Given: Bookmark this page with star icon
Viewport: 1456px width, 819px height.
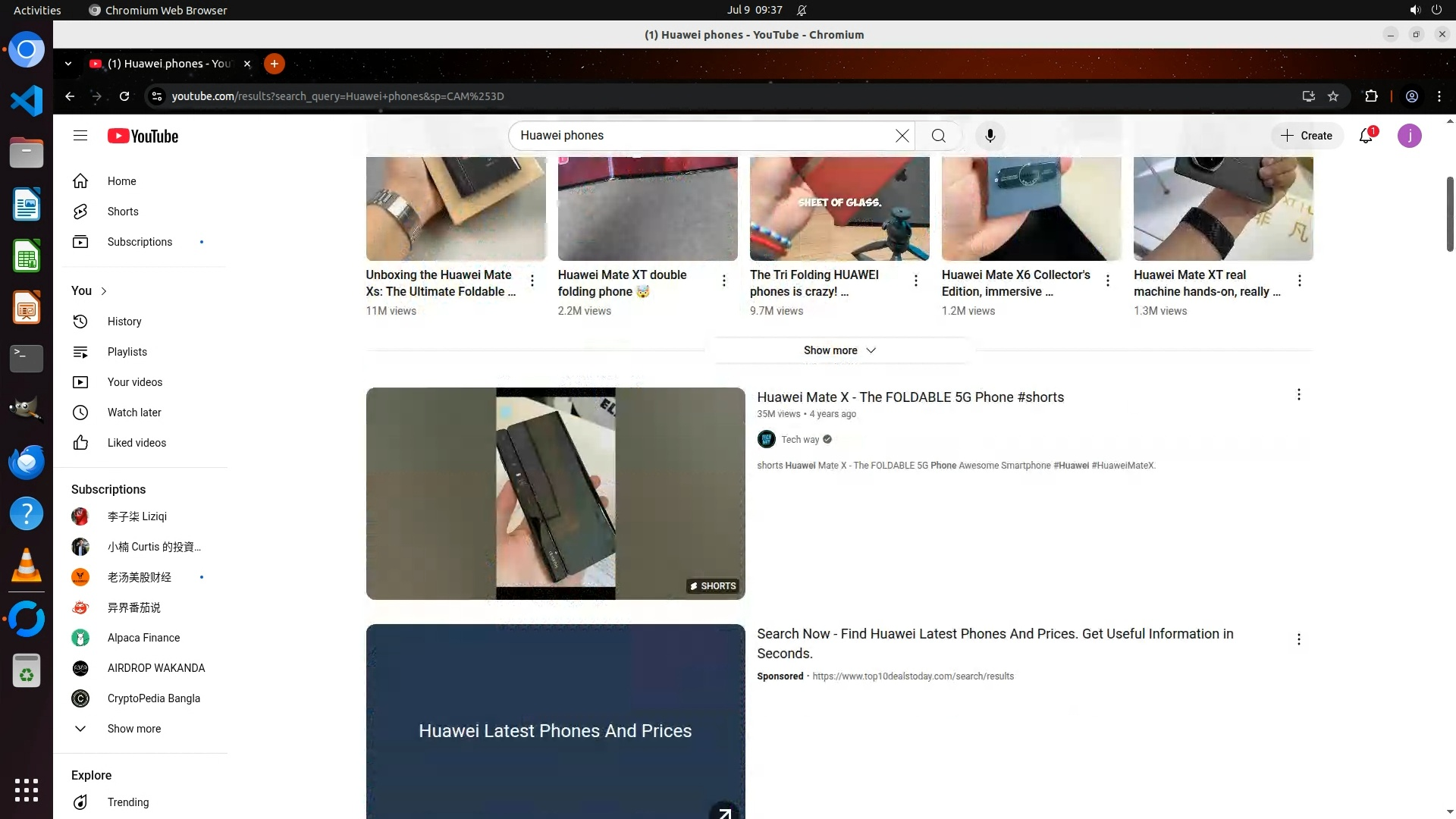Looking at the screenshot, I should tap(1333, 96).
